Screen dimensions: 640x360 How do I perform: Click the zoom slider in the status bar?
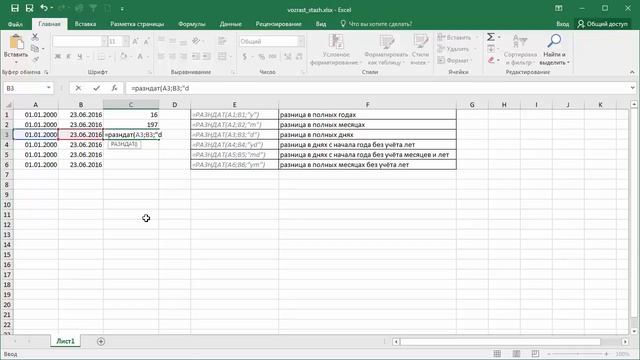click(578, 354)
